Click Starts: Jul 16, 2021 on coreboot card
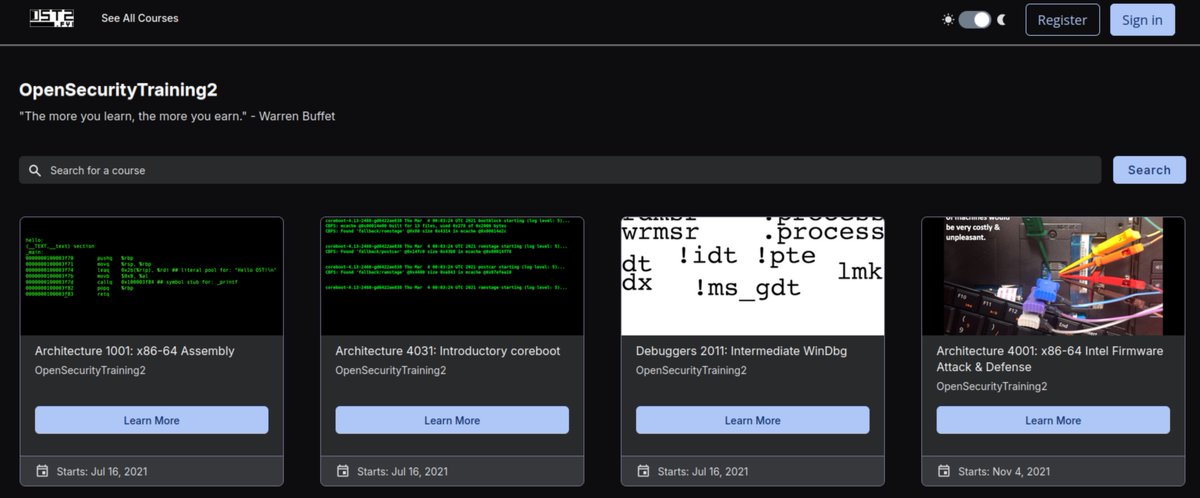This screenshot has height=498, width=1200. (x=402, y=471)
